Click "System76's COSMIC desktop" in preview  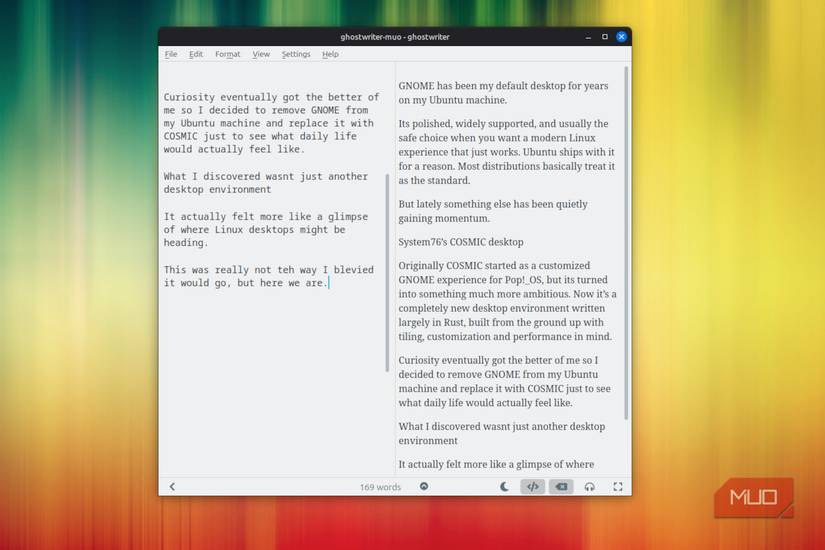coord(460,242)
